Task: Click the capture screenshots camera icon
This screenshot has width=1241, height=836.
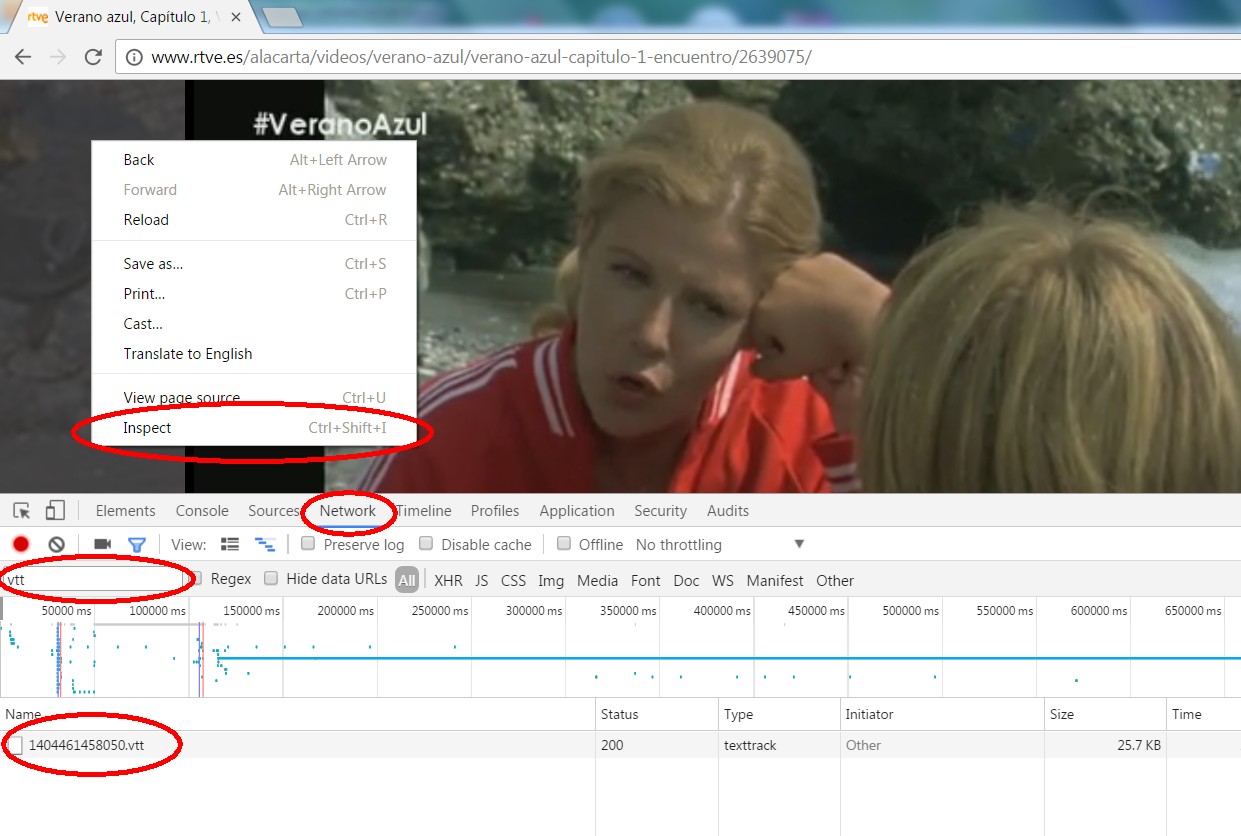Action: [x=102, y=545]
